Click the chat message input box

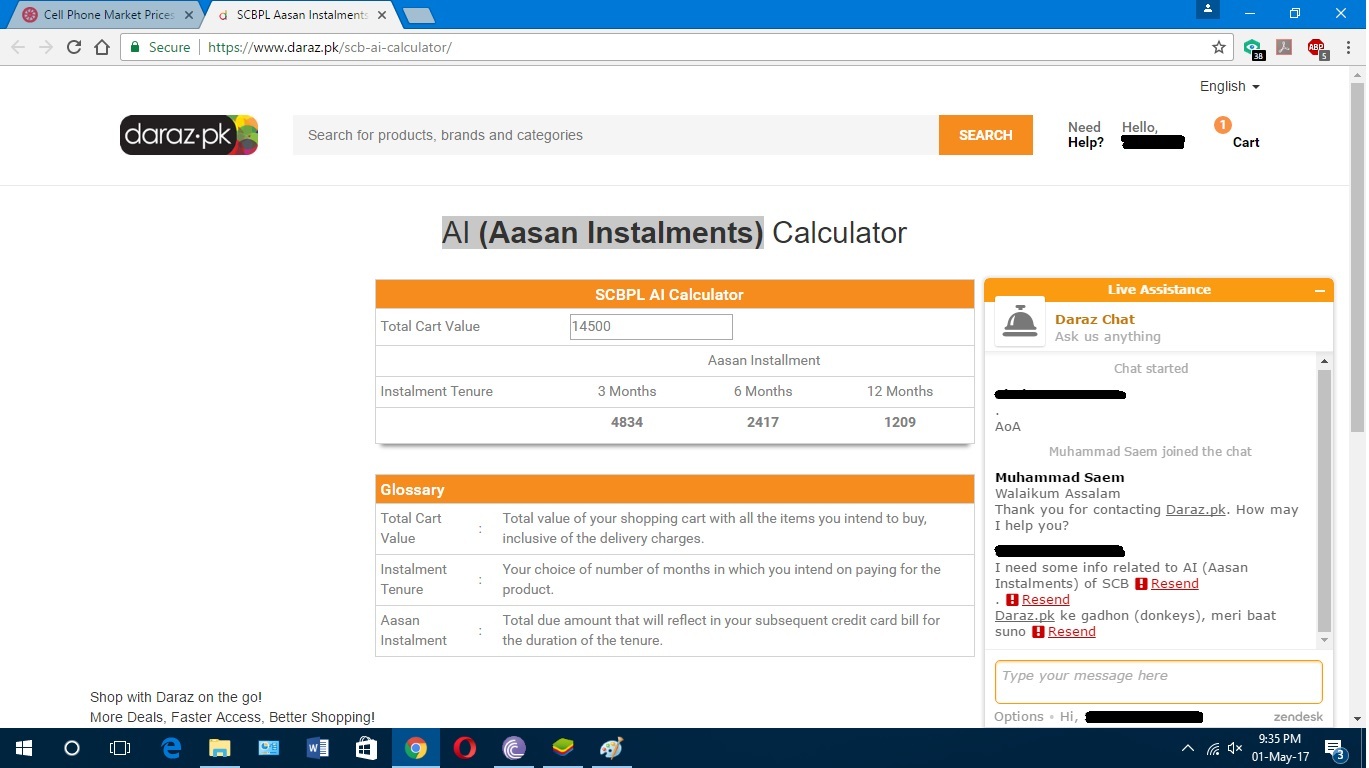tap(1158, 681)
